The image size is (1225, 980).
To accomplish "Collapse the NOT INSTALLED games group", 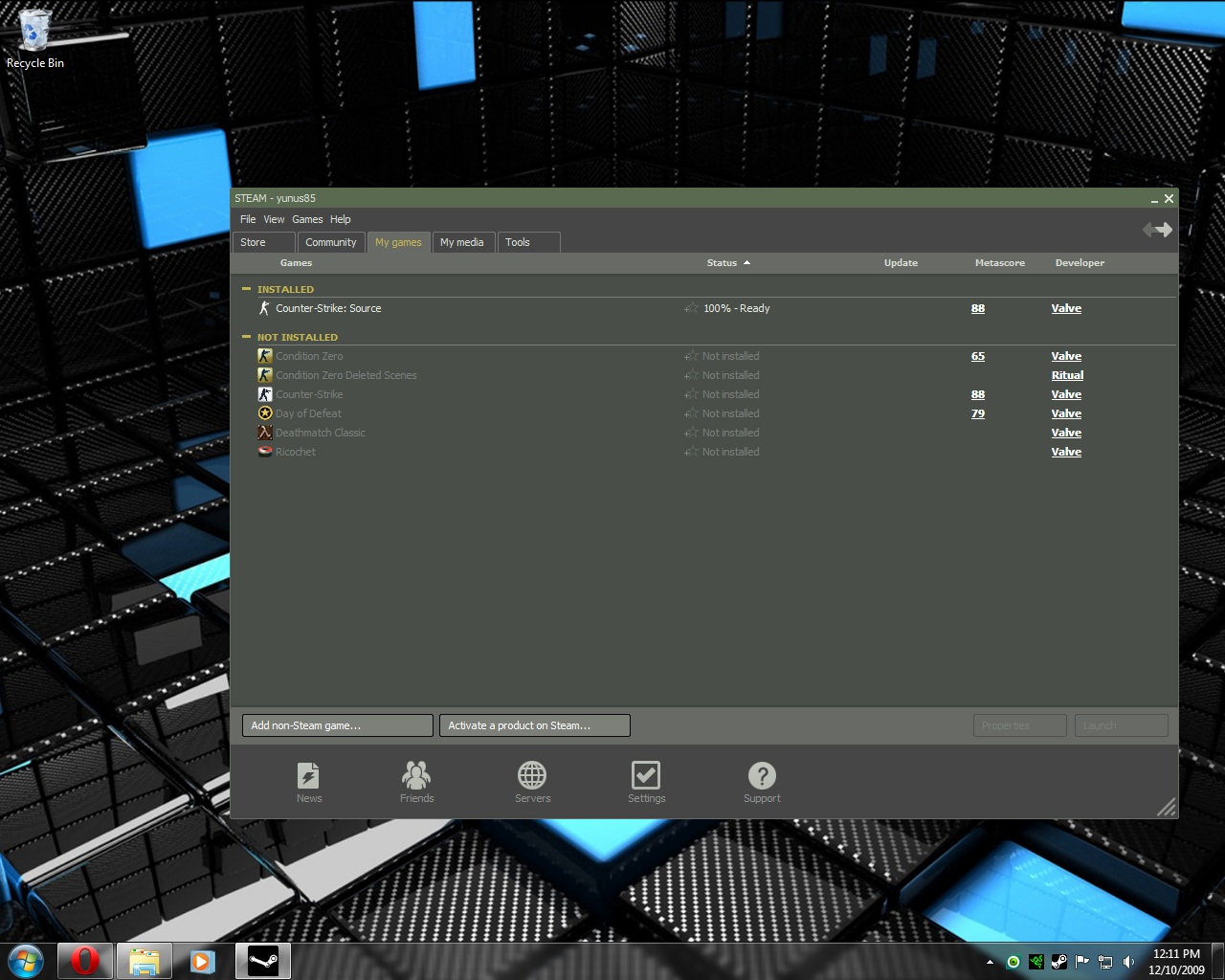I will (x=246, y=336).
